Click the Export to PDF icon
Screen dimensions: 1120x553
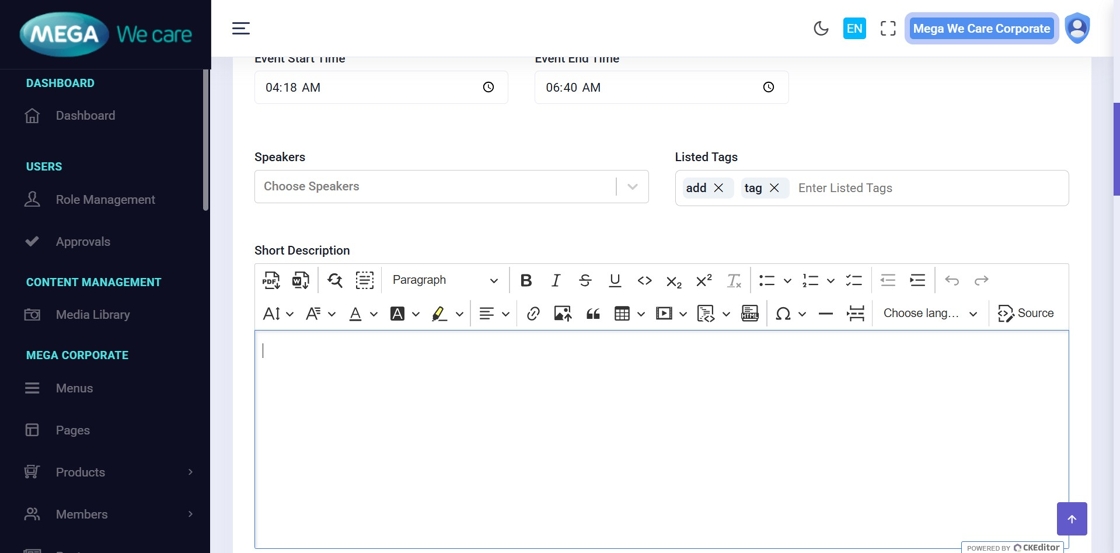(x=271, y=281)
